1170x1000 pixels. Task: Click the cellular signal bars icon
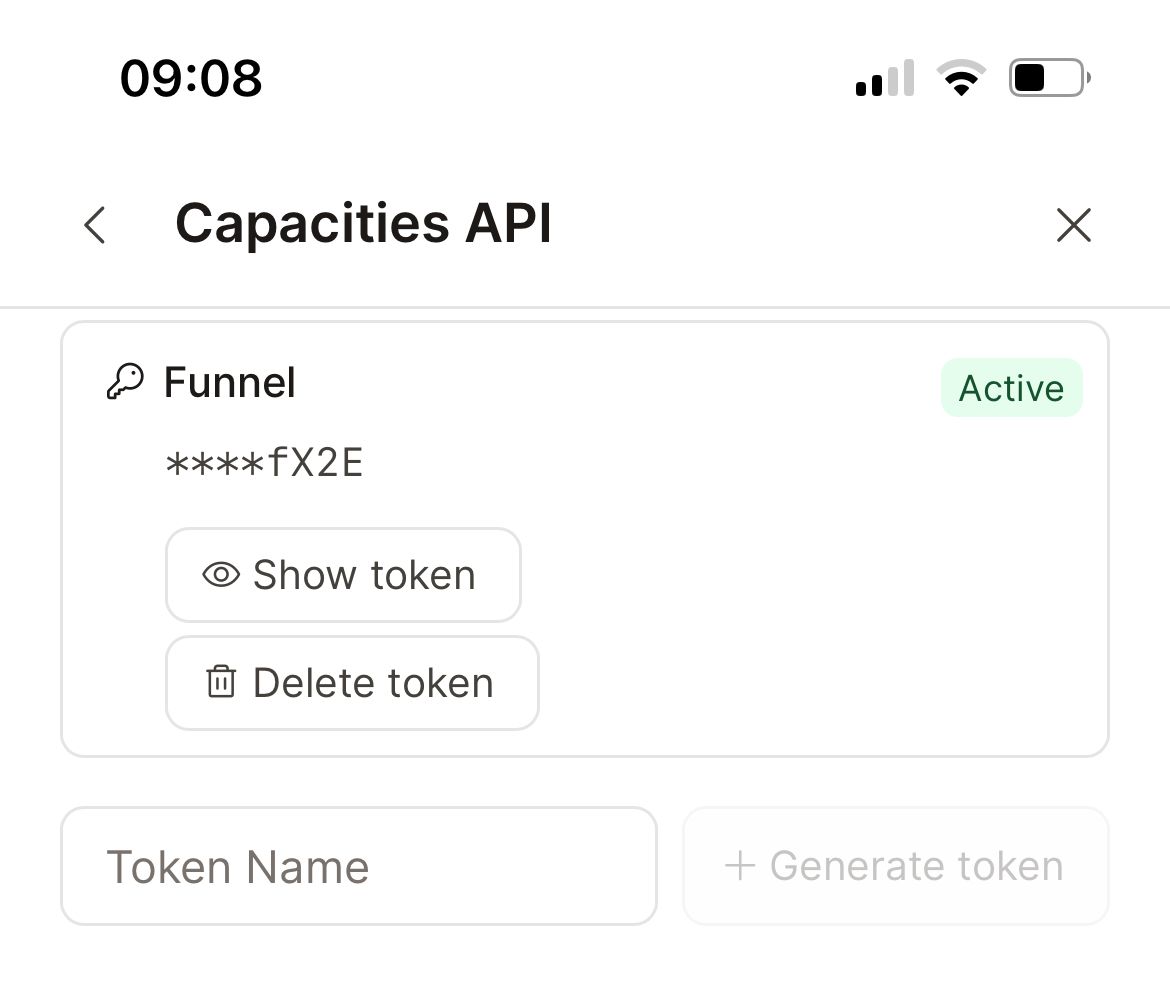click(883, 77)
